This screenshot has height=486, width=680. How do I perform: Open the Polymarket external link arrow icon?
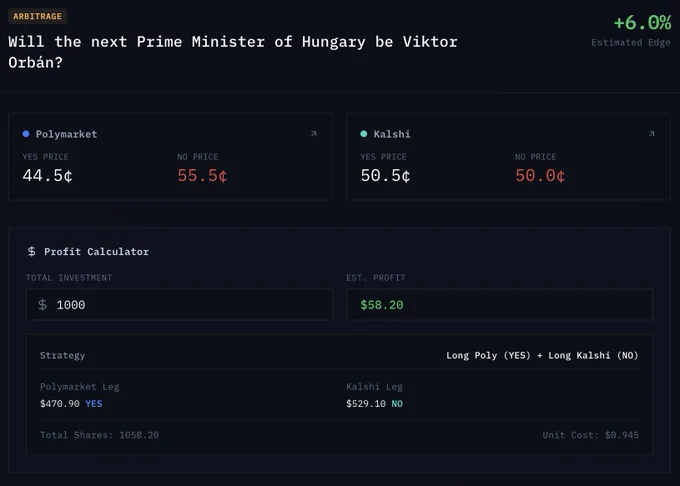click(314, 134)
